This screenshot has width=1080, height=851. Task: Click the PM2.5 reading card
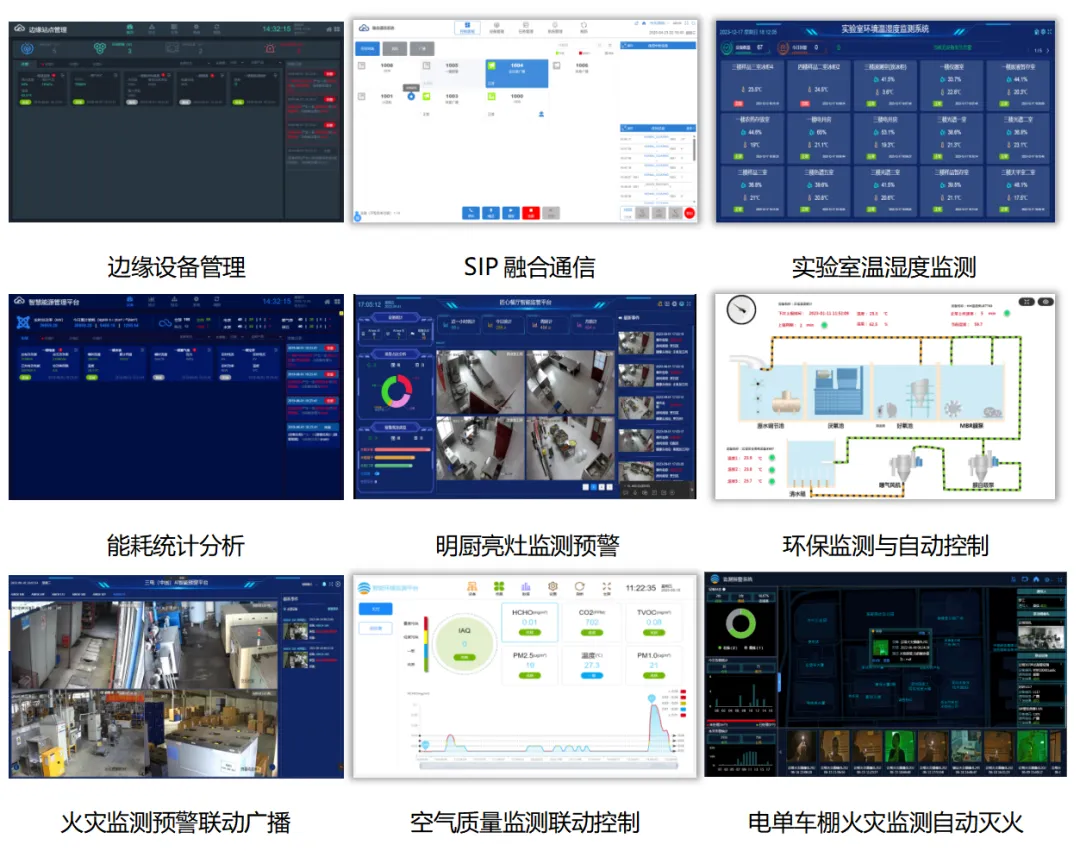[x=530, y=665]
